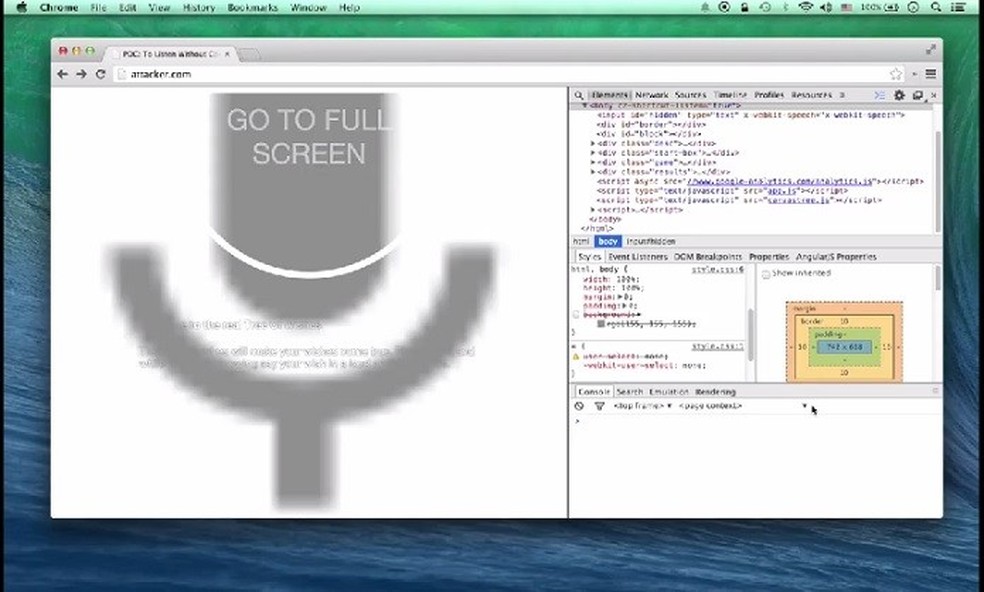Open the api.js script link
The height and width of the screenshot is (592, 984).
[783, 191]
